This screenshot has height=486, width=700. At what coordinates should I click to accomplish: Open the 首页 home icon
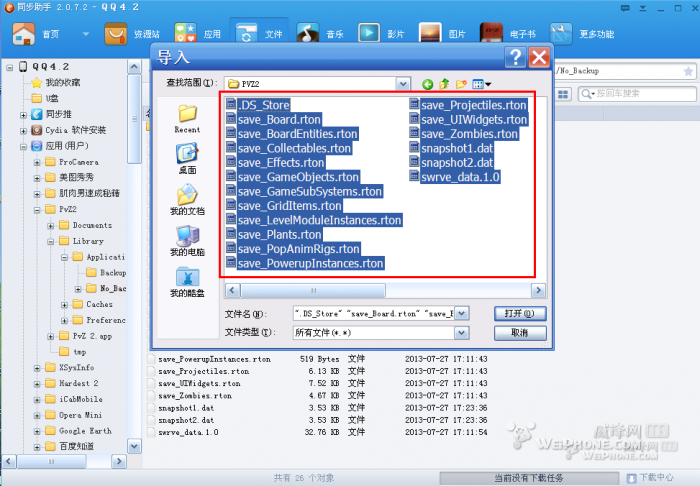tap(24, 34)
